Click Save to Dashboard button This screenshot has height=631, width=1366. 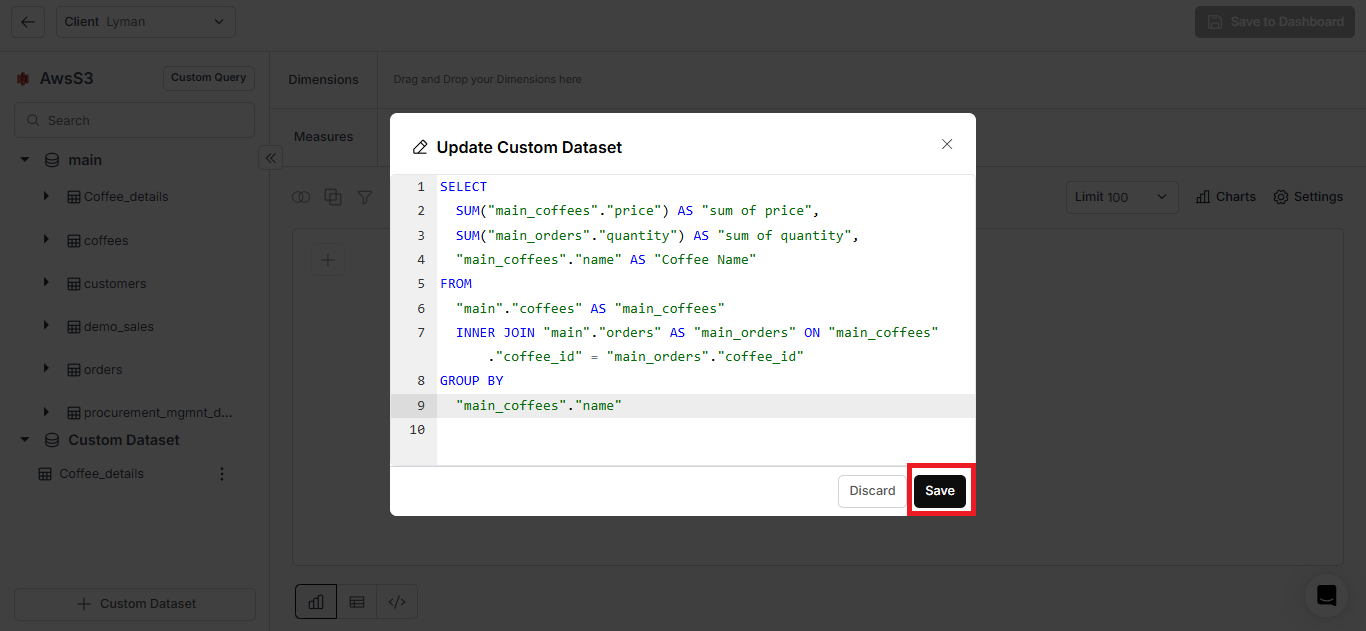tap(1275, 22)
